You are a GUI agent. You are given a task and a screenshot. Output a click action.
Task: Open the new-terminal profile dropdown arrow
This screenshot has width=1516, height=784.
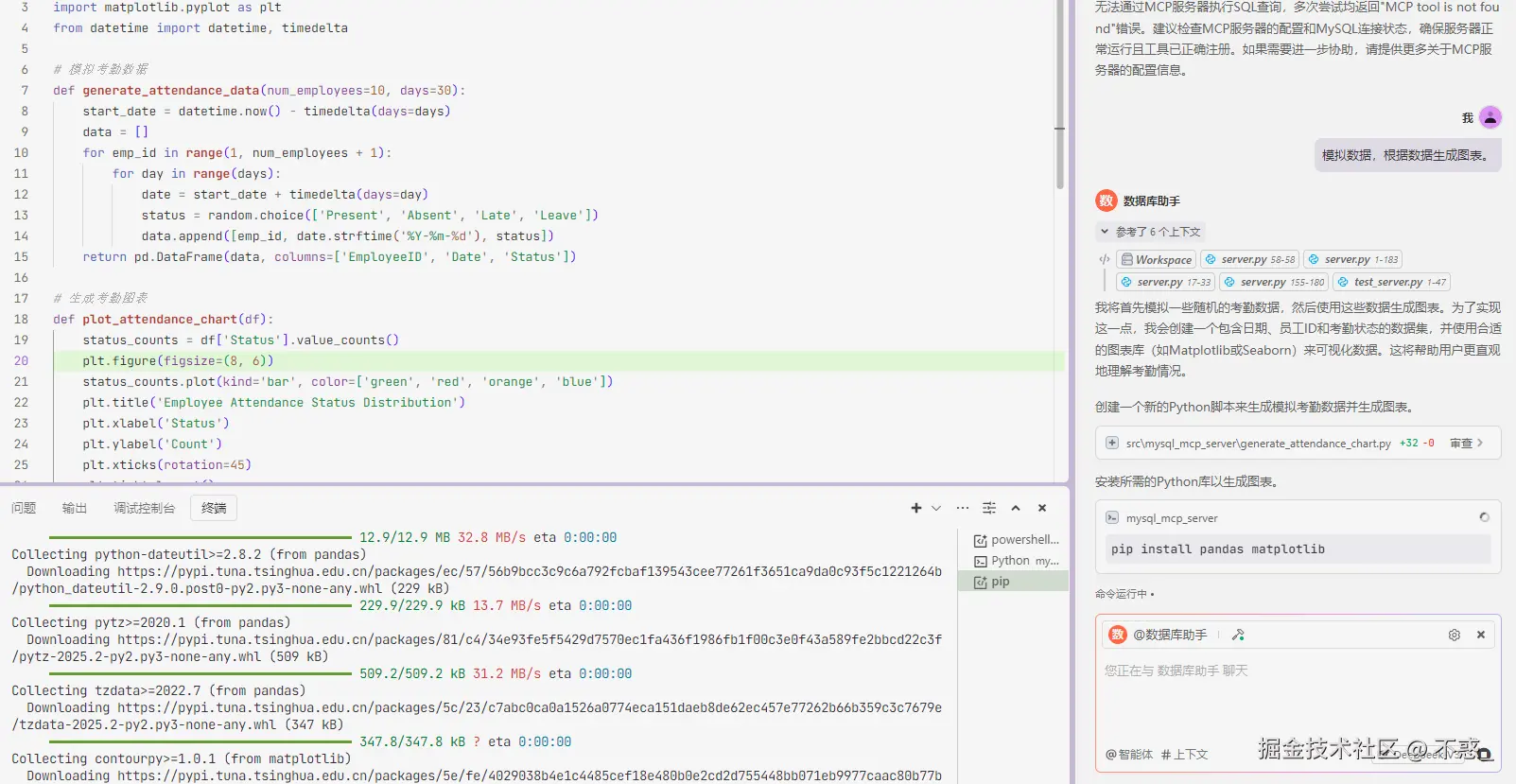pyautogui.click(x=936, y=508)
